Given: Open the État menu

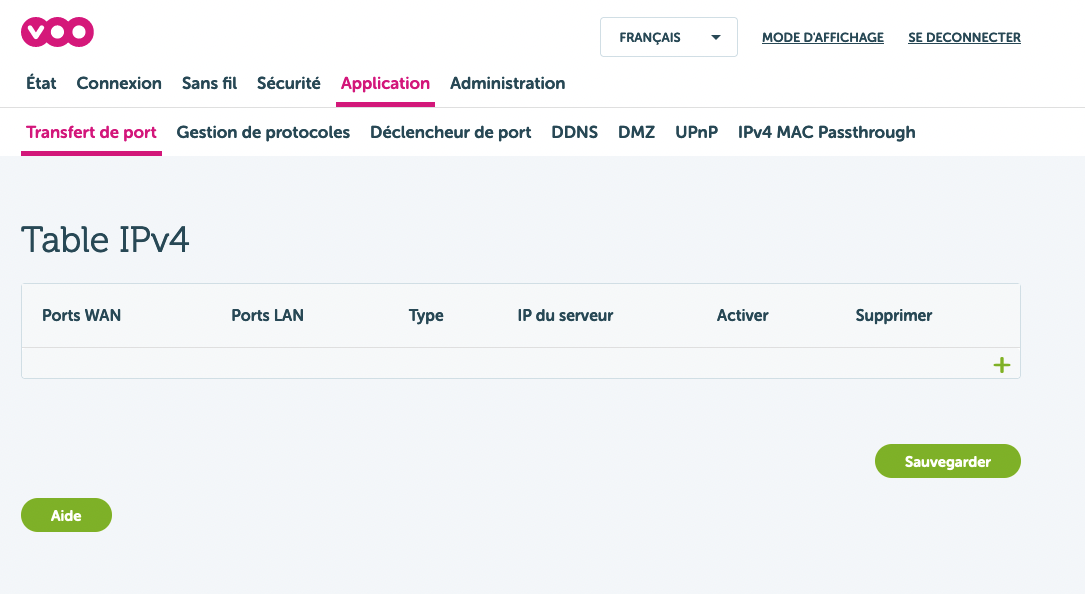Looking at the screenshot, I should pos(41,83).
